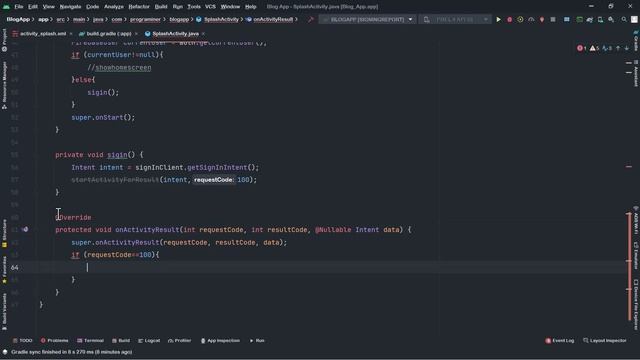Open the Tools menu
This screenshot has width=640, height=360.
(194, 7)
